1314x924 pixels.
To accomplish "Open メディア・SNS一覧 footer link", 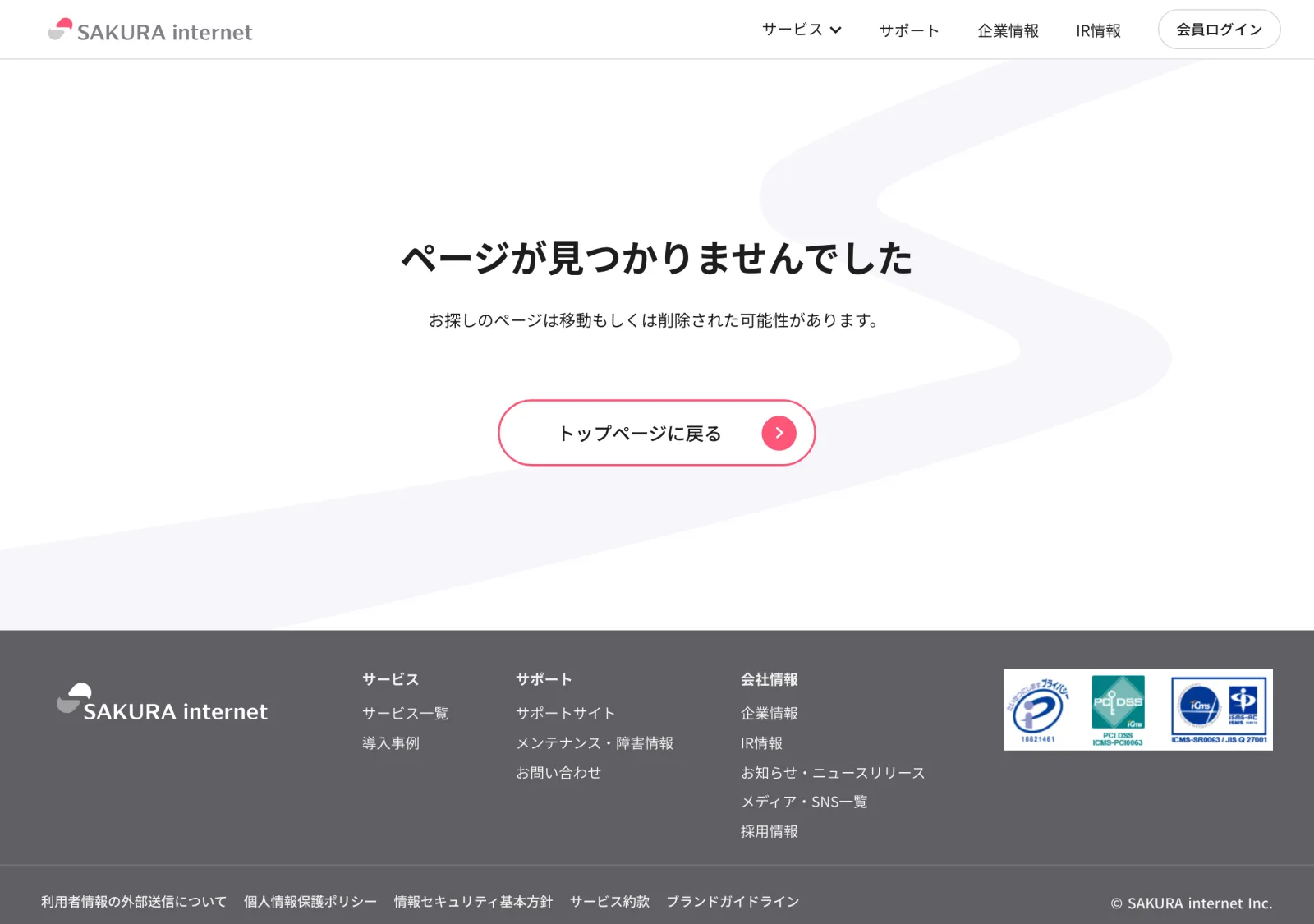I will (x=804, y=802).
